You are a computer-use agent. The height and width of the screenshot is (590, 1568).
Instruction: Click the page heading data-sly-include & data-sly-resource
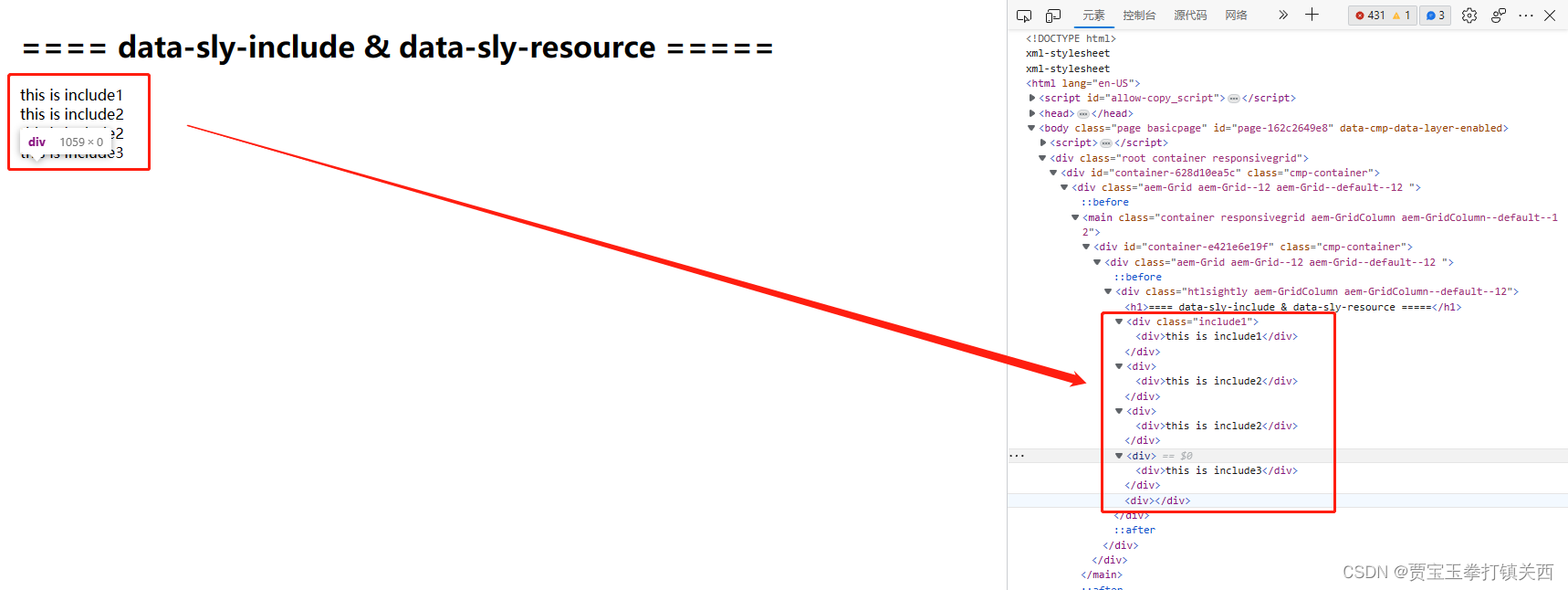point(398,47)
